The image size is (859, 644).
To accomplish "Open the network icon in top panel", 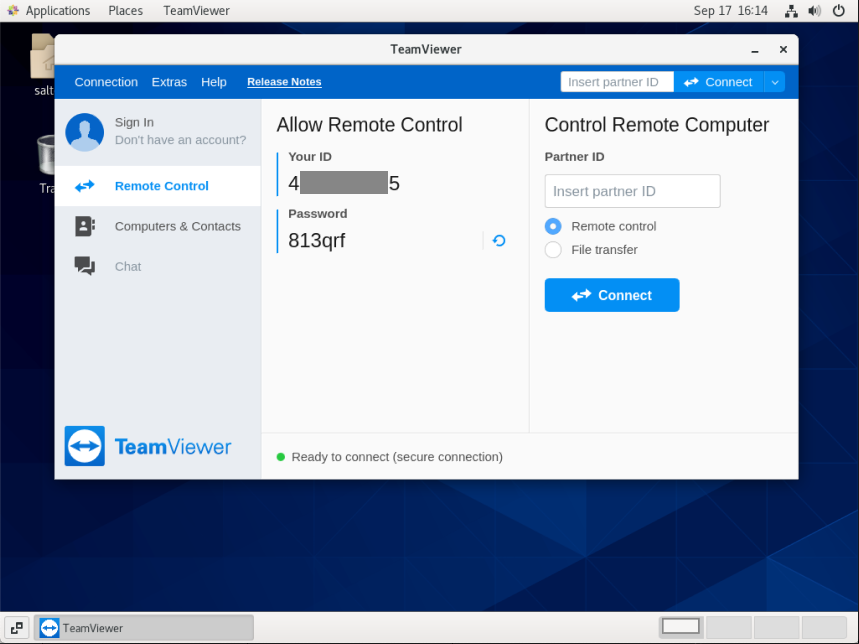I will click(x=791, y=11).
